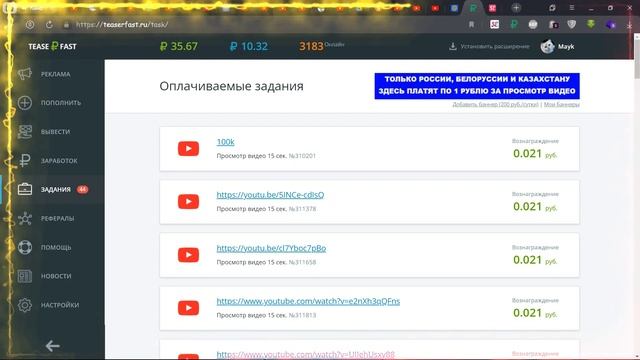The image size is (640, 360).
Task: Open the Реклама menu item
Action: (56, 74)
